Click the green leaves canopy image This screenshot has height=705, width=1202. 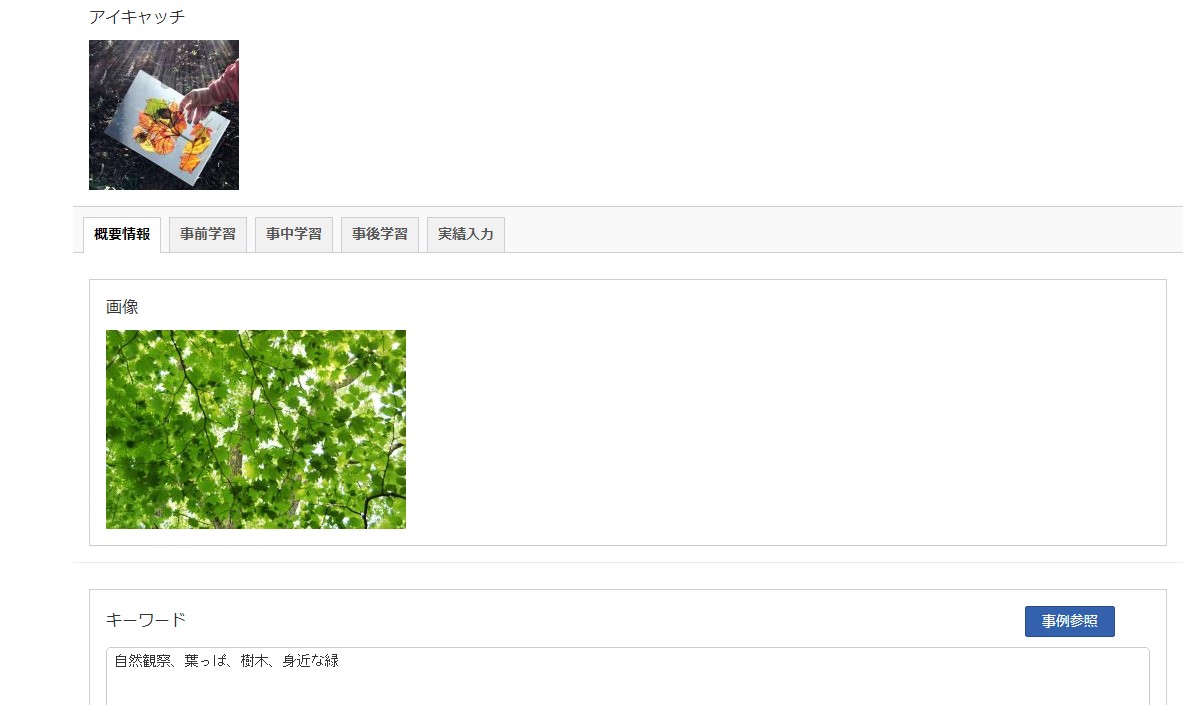(x=256, y=429)
